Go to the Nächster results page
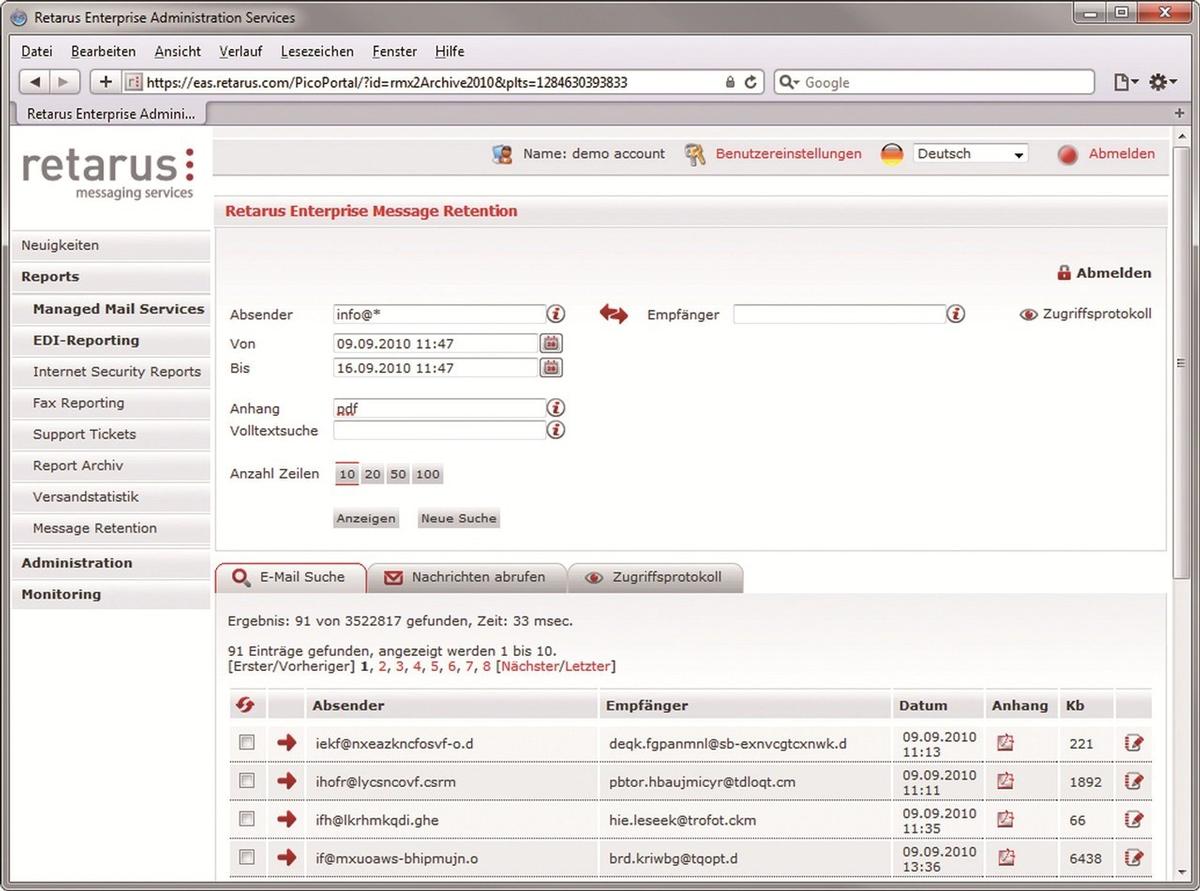Image resolution: width=1200 pixels, height=891 pixels. (529, 666)
